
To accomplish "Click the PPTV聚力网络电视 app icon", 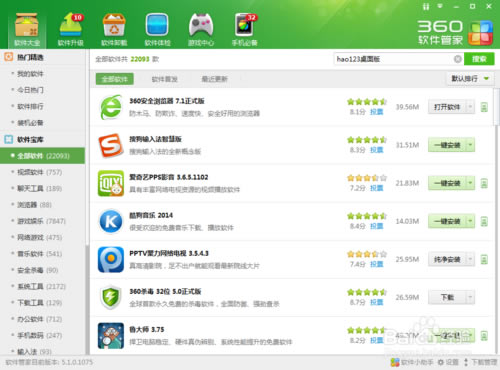I will 111,259.
